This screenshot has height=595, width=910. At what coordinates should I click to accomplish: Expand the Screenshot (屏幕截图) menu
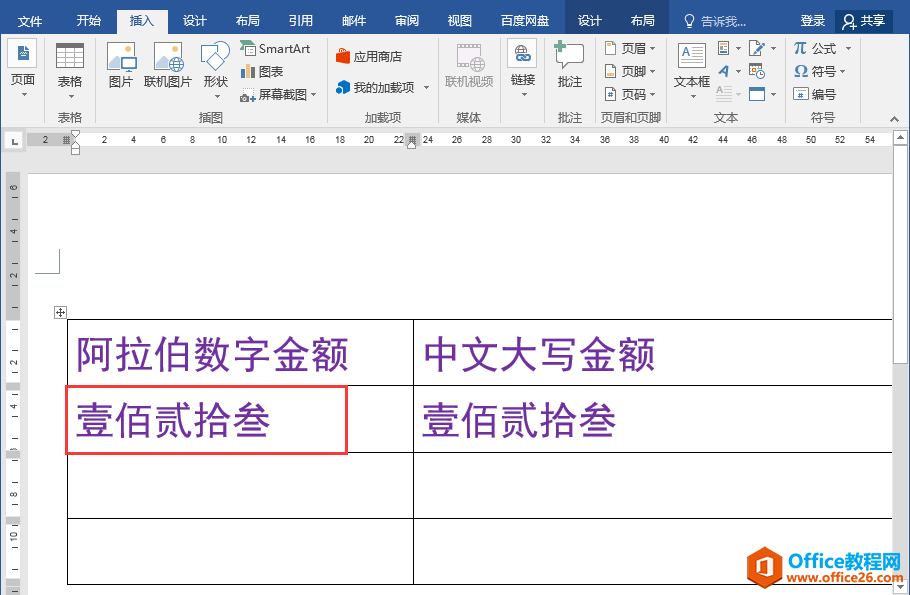coord(279,94)
